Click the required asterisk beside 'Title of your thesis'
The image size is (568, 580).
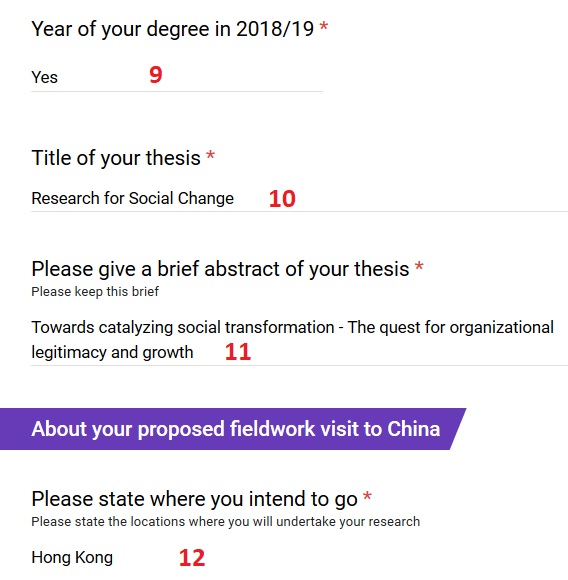click(210, 155)
